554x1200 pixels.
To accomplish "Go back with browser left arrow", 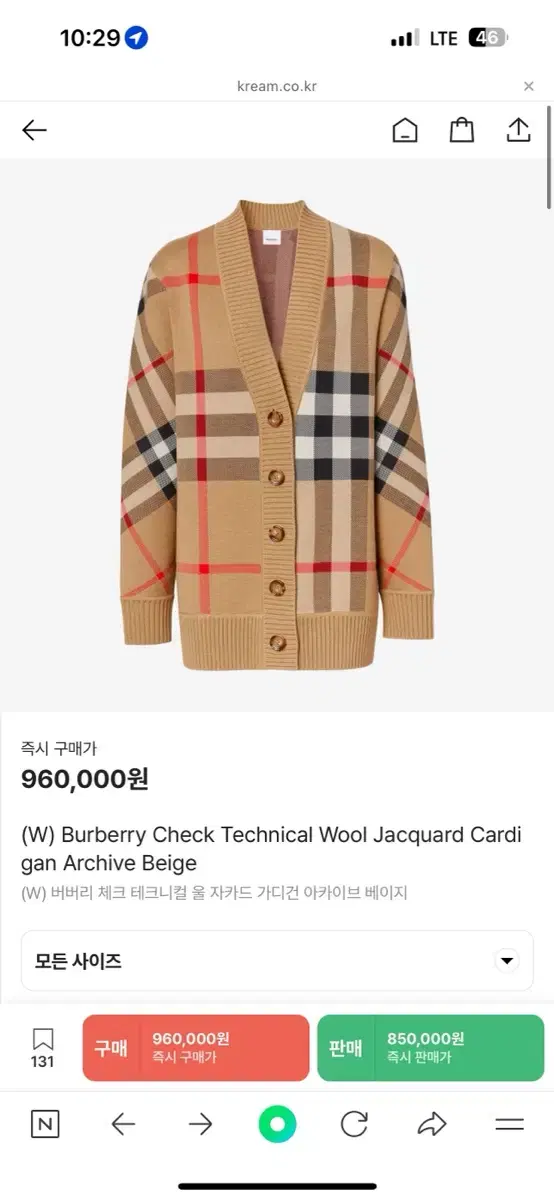I will pyautogui.click(x=123, y=1125).
